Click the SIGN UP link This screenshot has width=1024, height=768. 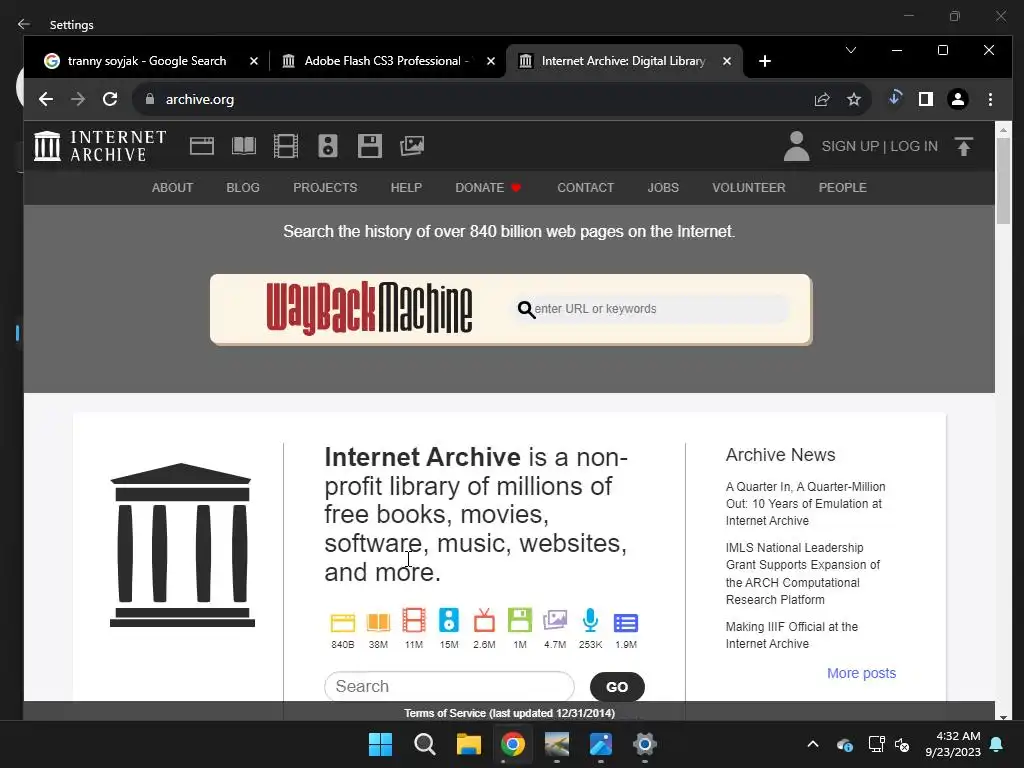(x=850, y=146)
